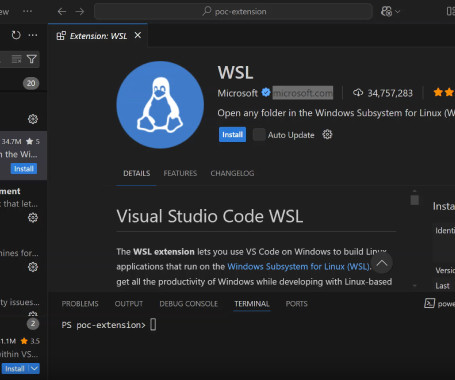Select the Extension: WSL editor tab
Image resolution: width=455 pixels, height=380 pixels.
point(98,36)
